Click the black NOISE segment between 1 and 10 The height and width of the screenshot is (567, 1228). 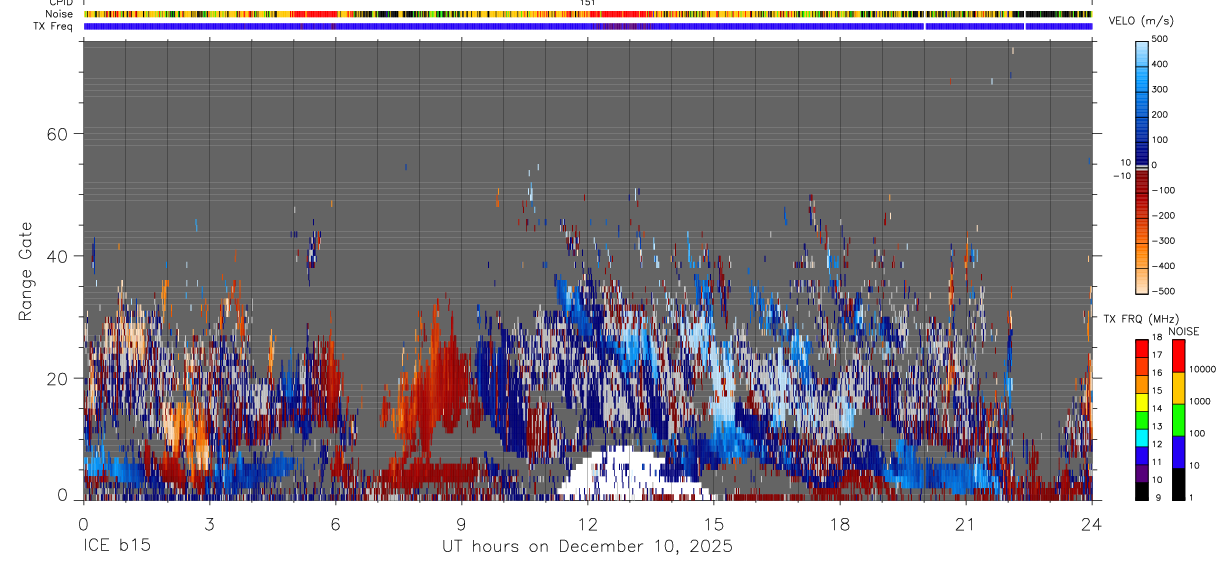[x=1179, y=483]
